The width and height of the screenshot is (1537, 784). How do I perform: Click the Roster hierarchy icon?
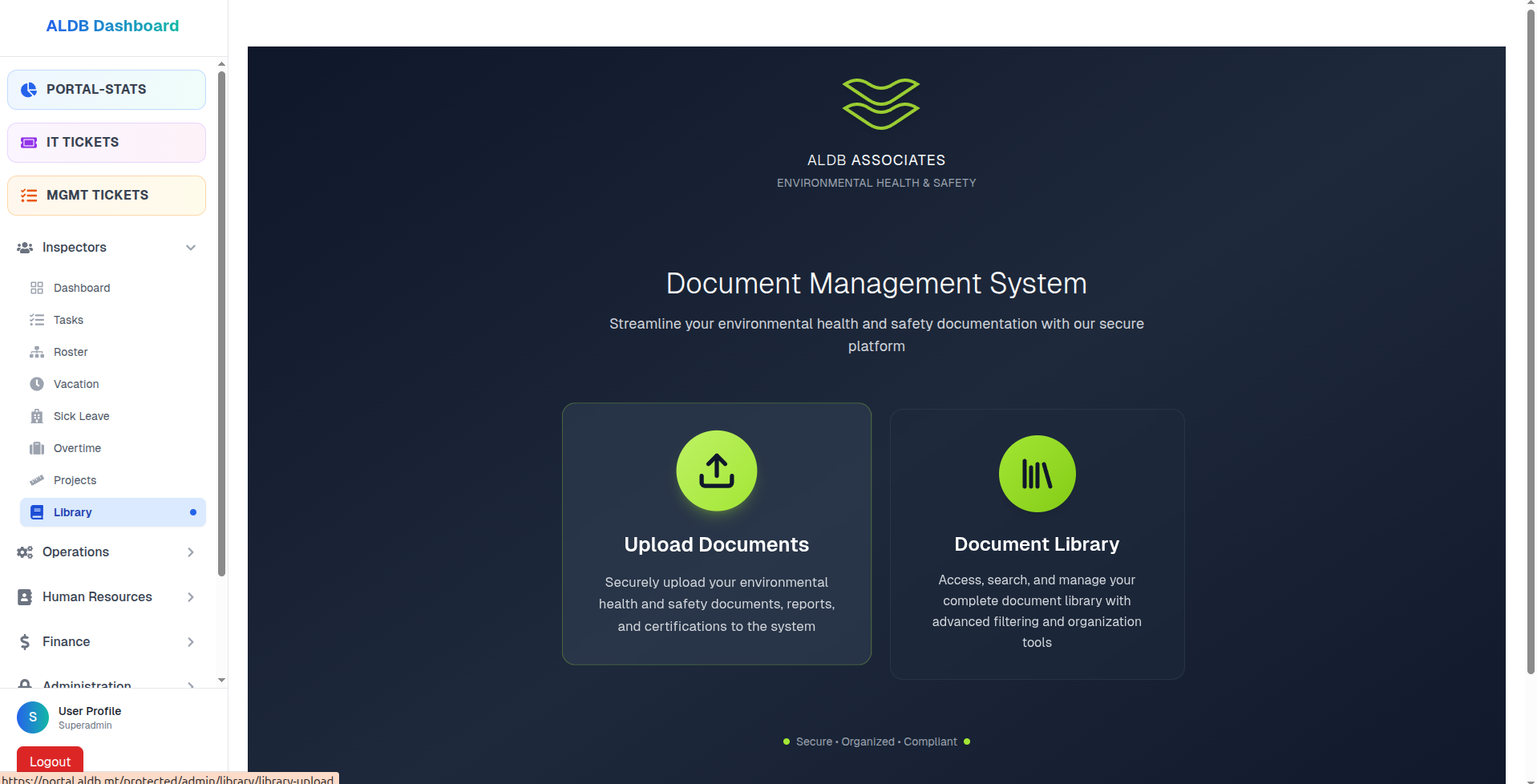[37, 352]
